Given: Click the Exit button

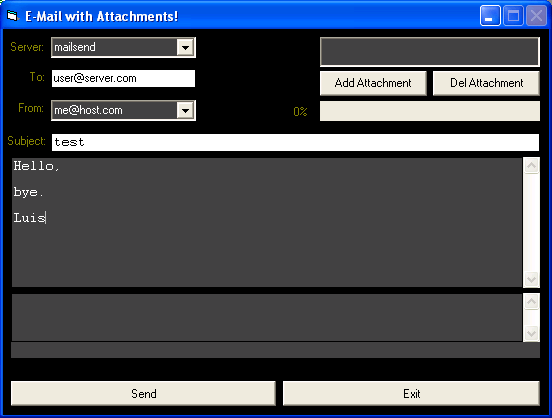Looking at the screenshot, I should point(411,393).
